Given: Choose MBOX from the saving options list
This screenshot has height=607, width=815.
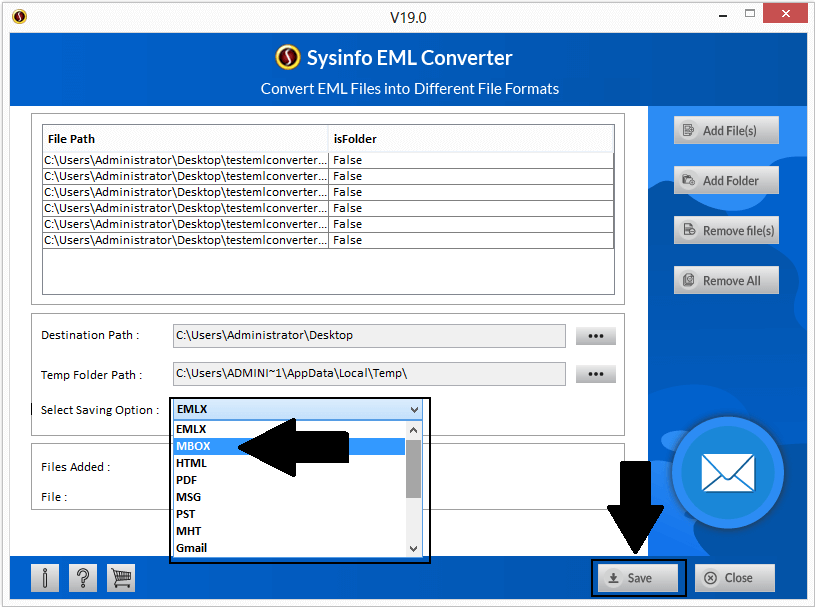Looking at the screenshot, I should pyautogui.click(x=289, y=446).
